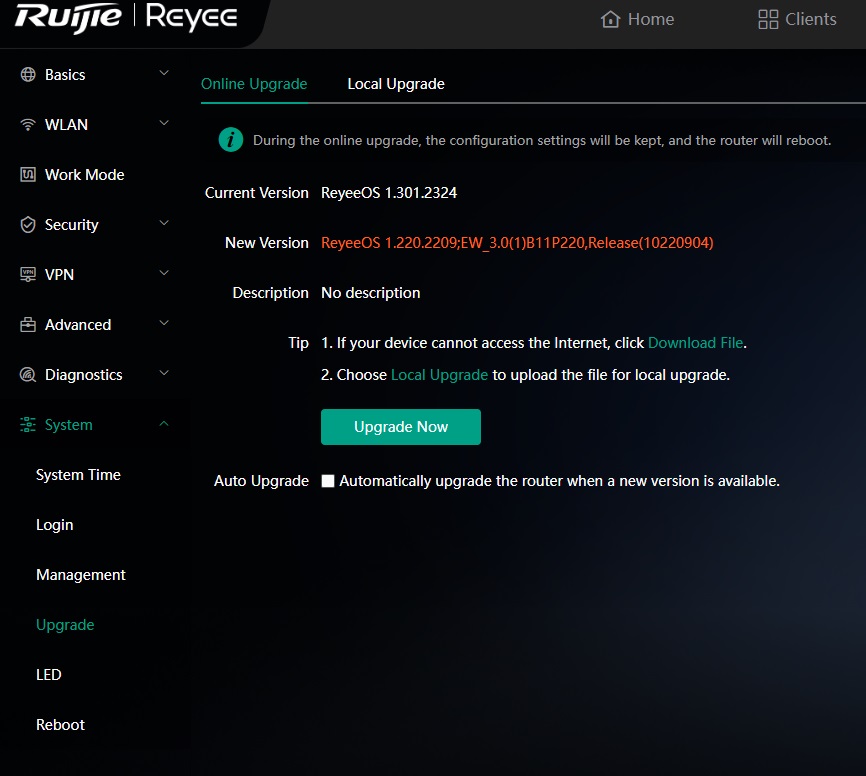Click the orange new version text
This screenshot has height=776, width=866.
point(518,243)
